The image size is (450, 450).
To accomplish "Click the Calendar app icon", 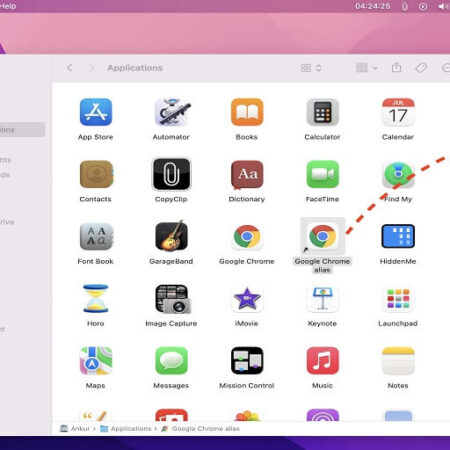I will click(398, 112).
